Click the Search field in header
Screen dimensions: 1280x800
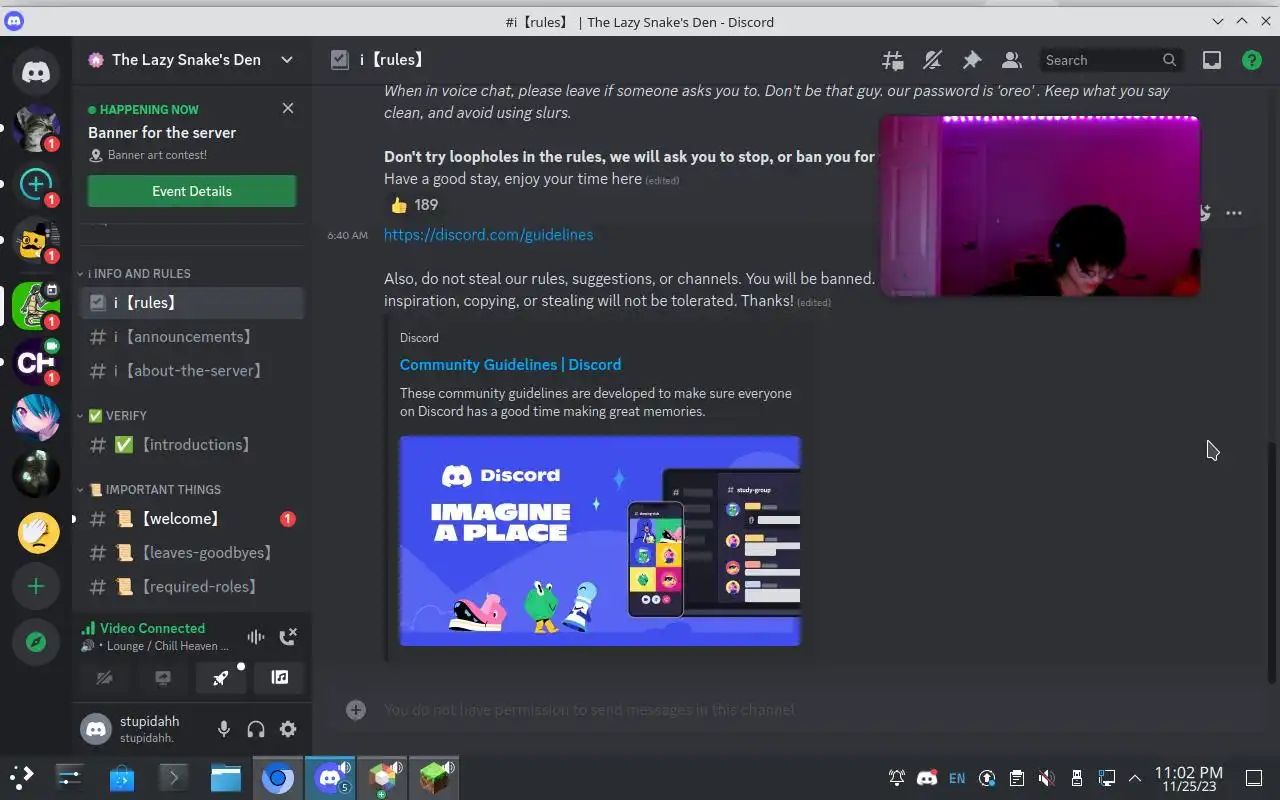pyautogui.click(x=1112, y=60)
